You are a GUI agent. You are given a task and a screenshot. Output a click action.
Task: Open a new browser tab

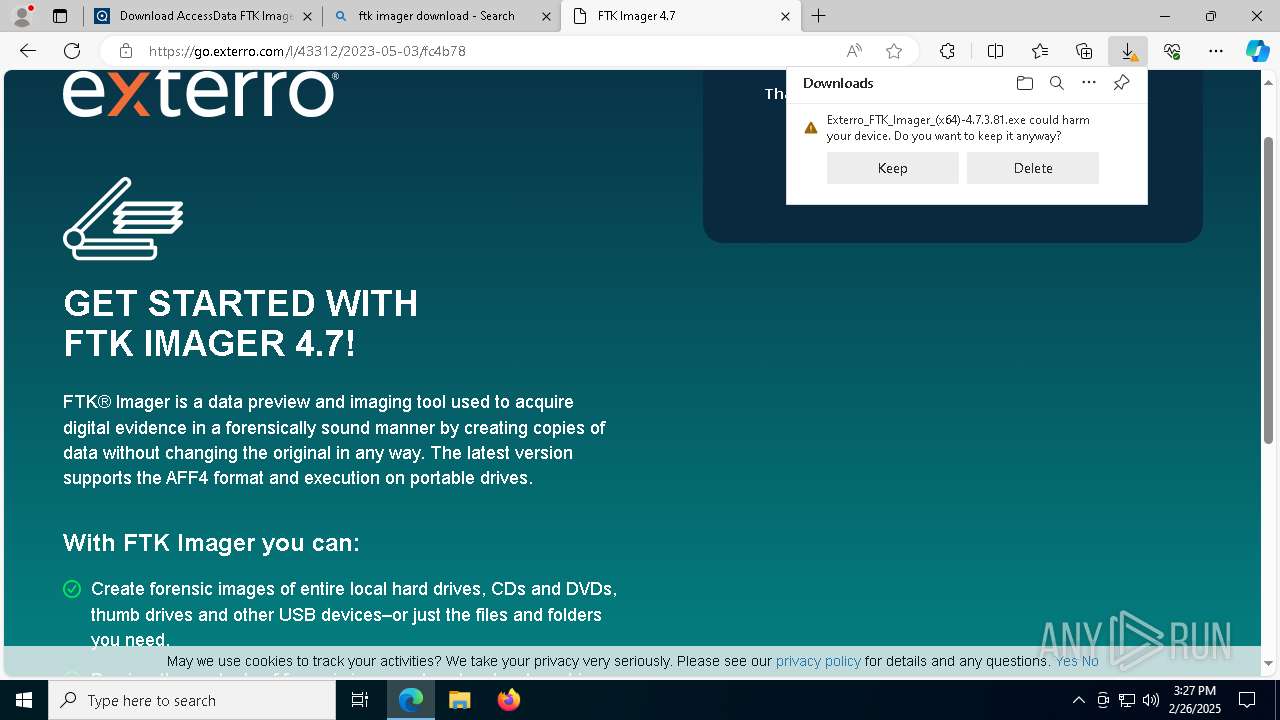click(x=819, y=16)
